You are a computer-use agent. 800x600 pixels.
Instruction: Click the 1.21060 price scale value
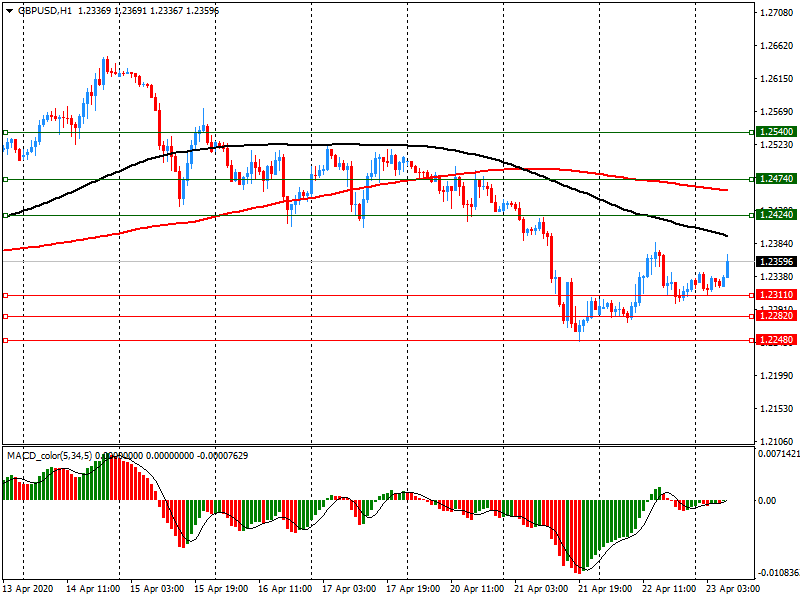tap(777, 441)
